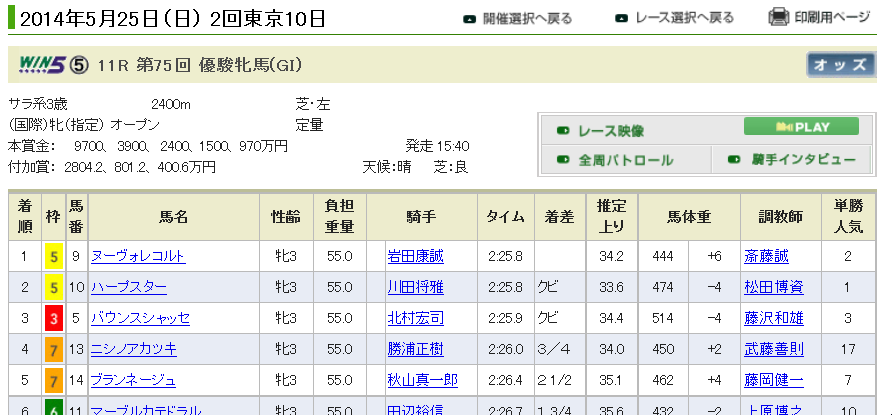The height and width of the screenshot is (415, 892).
Task: Click the 調教師 column header
Action: click(780, 217)
